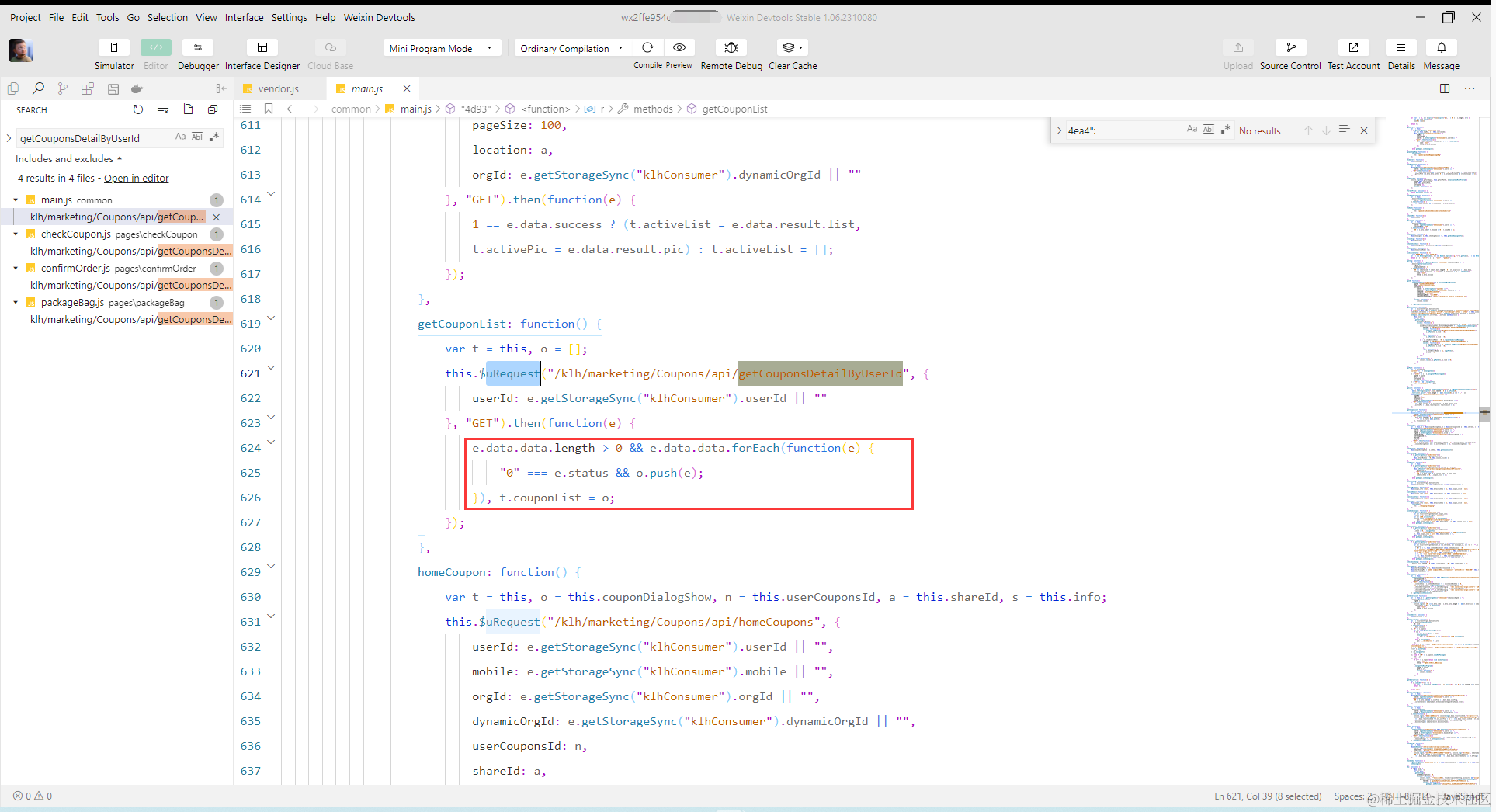Viewport: 1496px width, 812px height.
Task: Go to previous find match
Action: click(x=1308, y=130)
